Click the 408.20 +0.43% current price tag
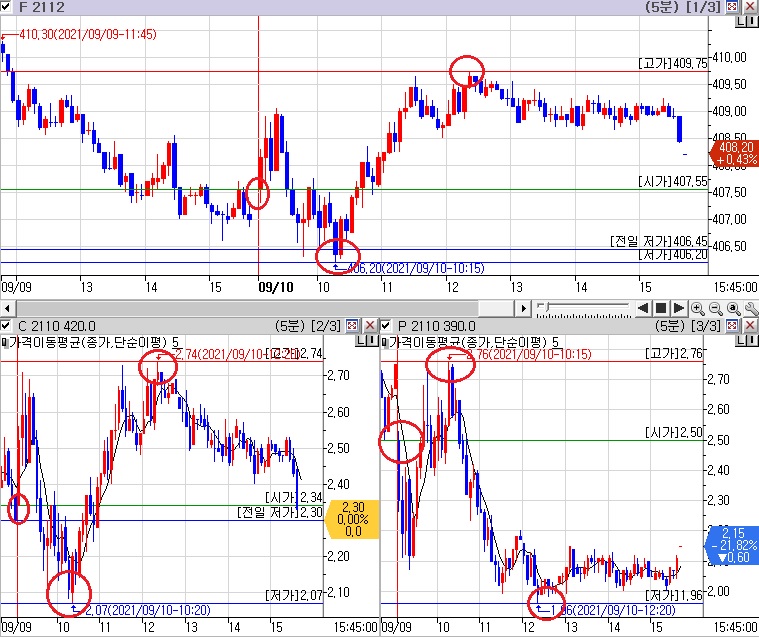 (x=735, y=153)
